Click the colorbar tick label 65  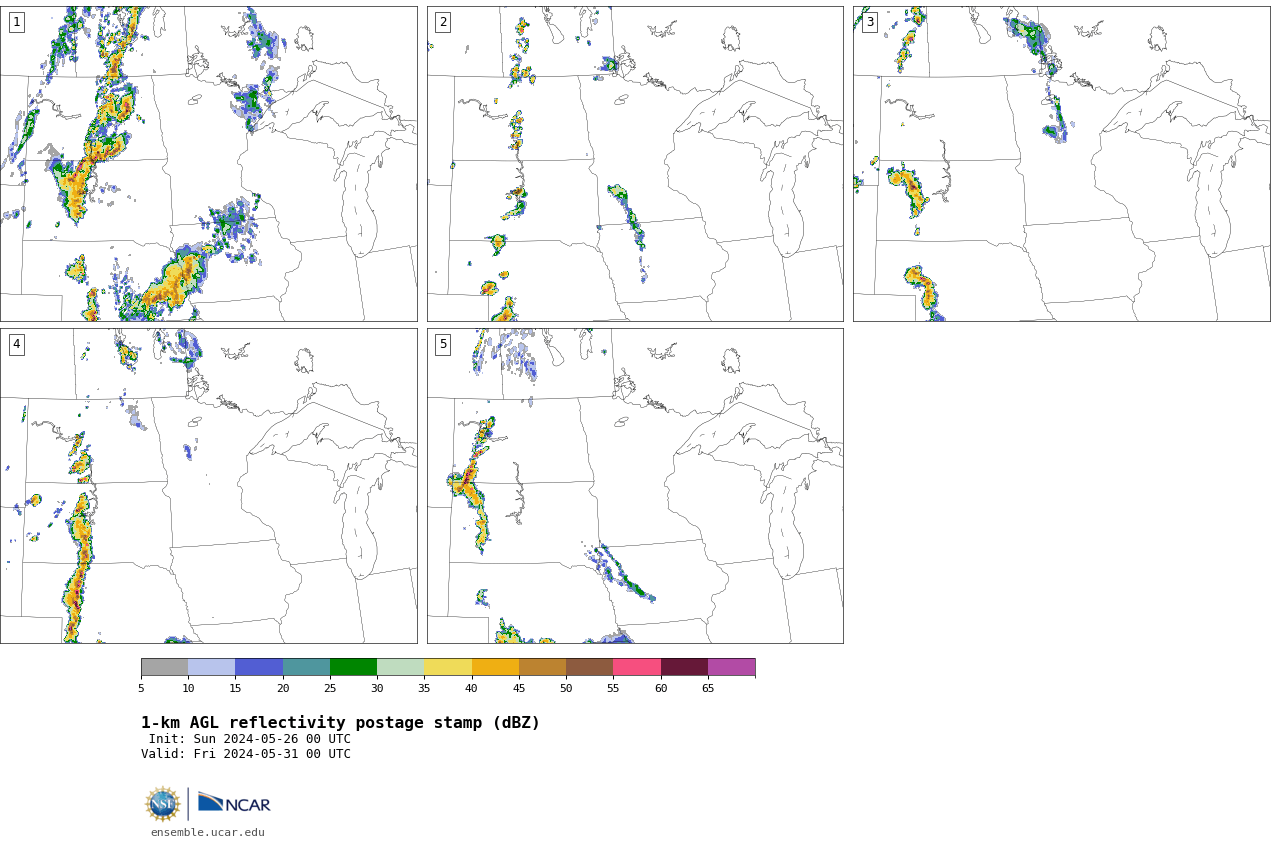click(708, 688)
